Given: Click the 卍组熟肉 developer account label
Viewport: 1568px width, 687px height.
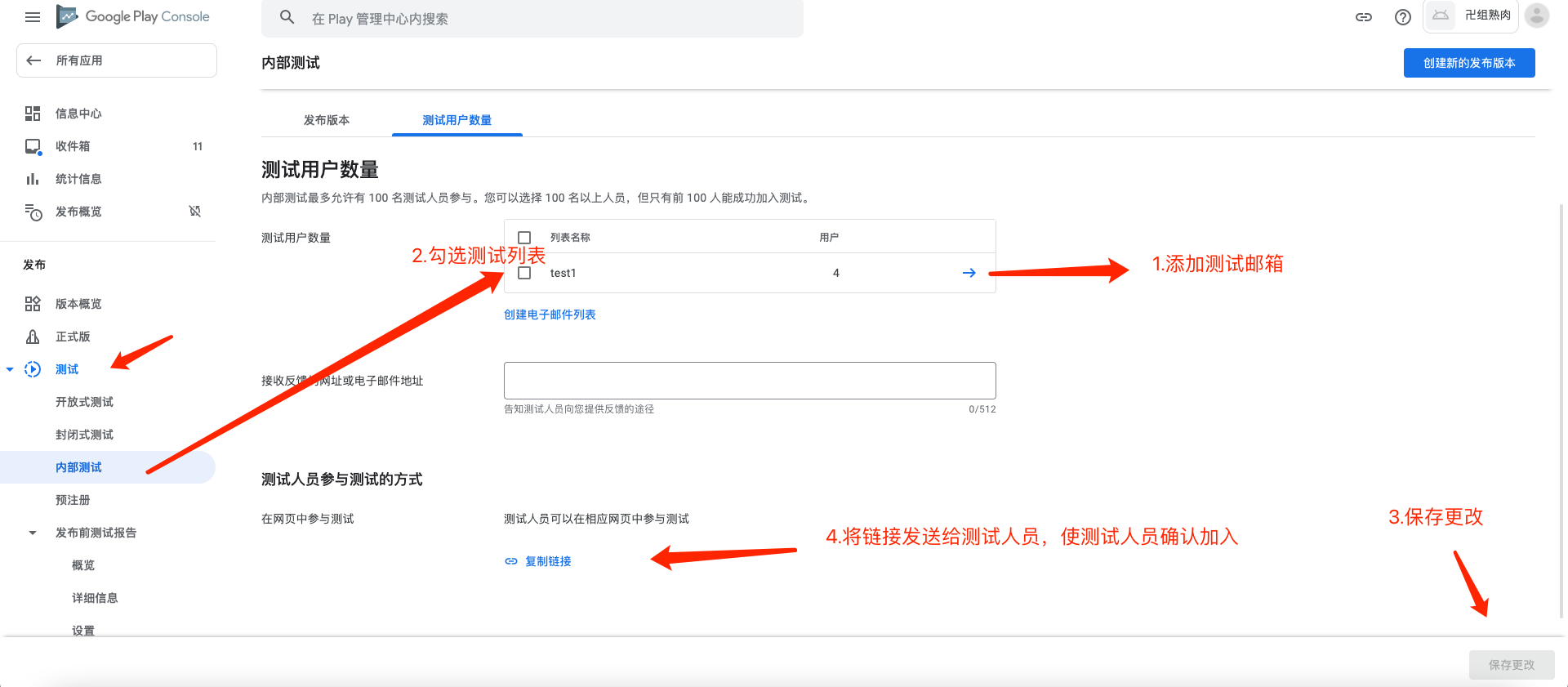Looking at the screenshot, I should (x=1487, y=16).
